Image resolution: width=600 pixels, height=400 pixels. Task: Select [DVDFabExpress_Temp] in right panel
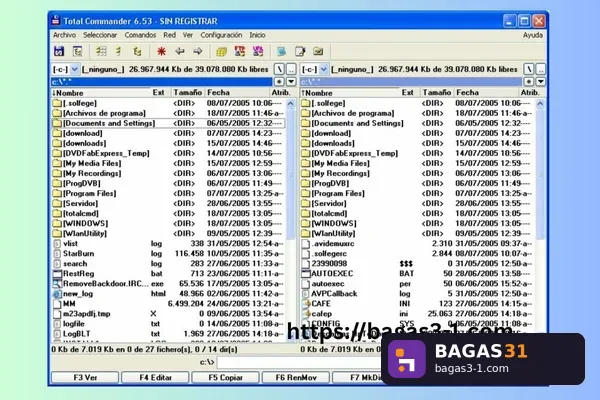coord(417,153)
